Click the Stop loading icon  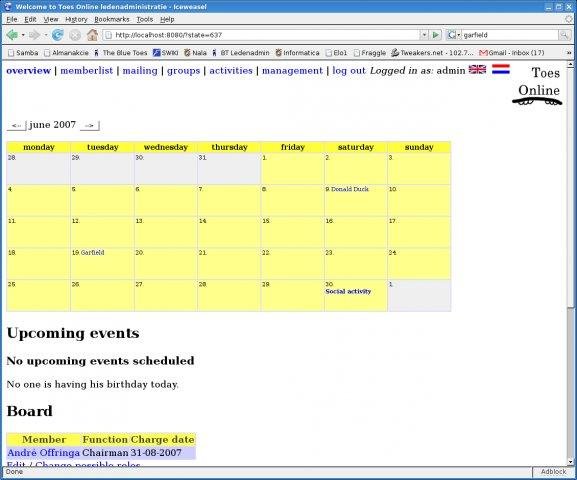coord(75,35)
